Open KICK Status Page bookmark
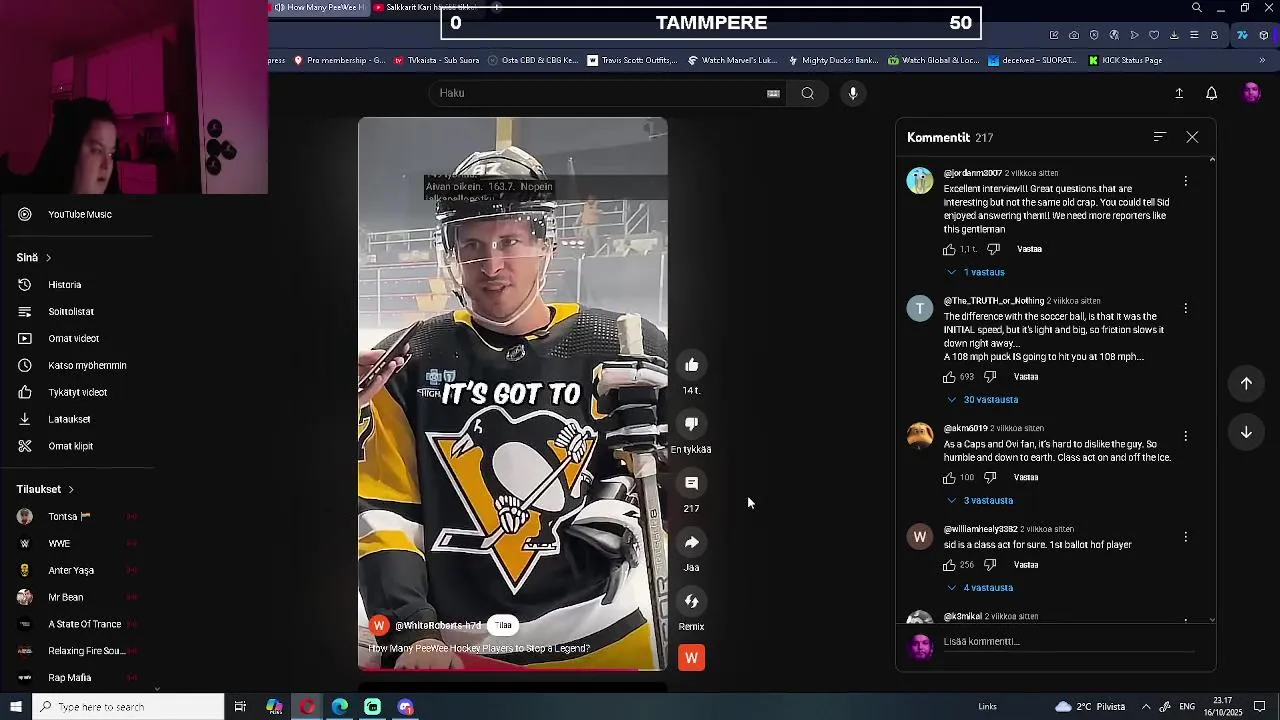This screenshot has width=1280, height=720. pyautogui.click(x=1125, y=60)
